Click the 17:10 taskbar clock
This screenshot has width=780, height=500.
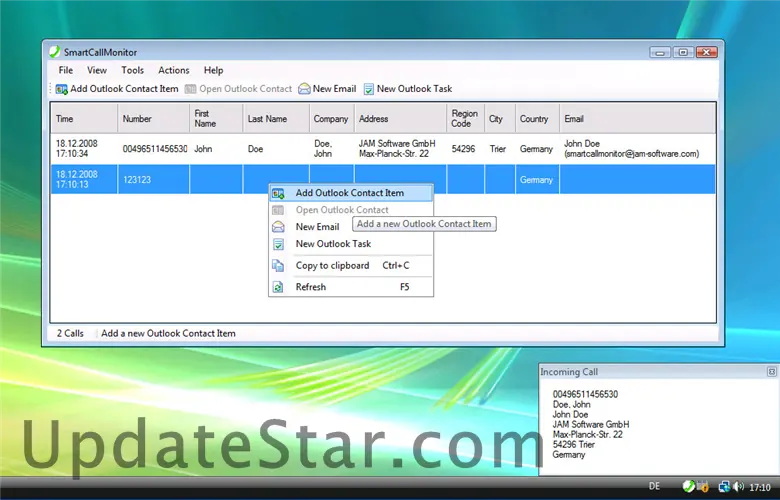pyautogui.click(x=760, y=487)
